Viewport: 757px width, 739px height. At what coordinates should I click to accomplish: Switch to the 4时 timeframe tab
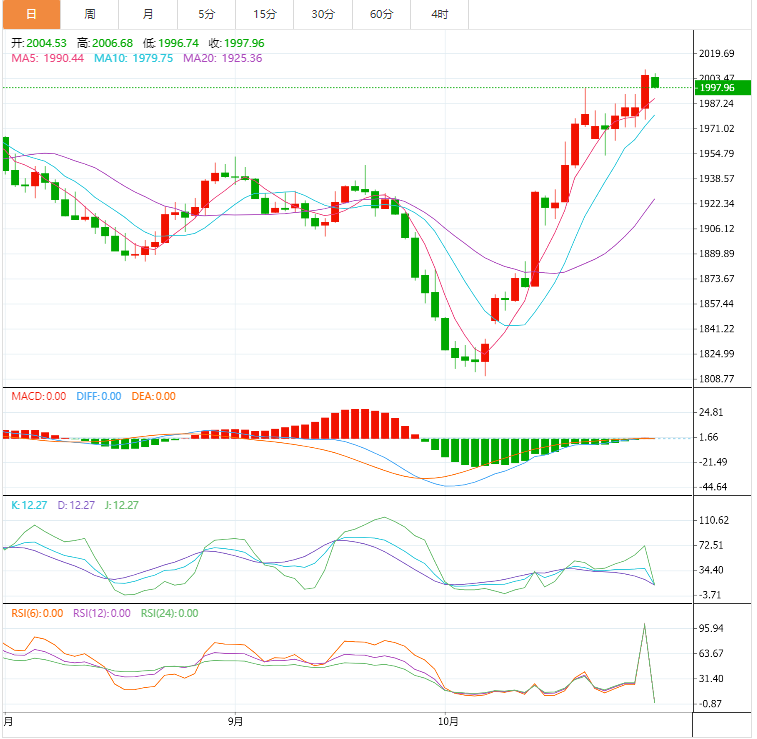(440, 14)
